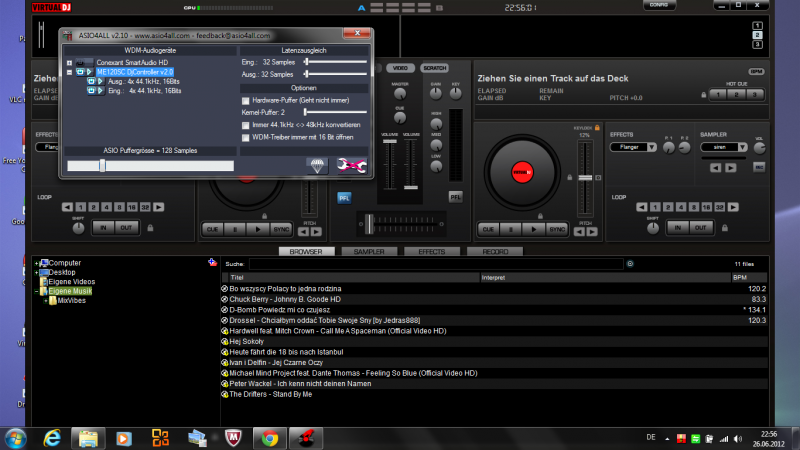The width and height of the screenshot is (800, 450).
Task: Expand the Conexant SmartAudio HD device node
Action: click(69, 62)
